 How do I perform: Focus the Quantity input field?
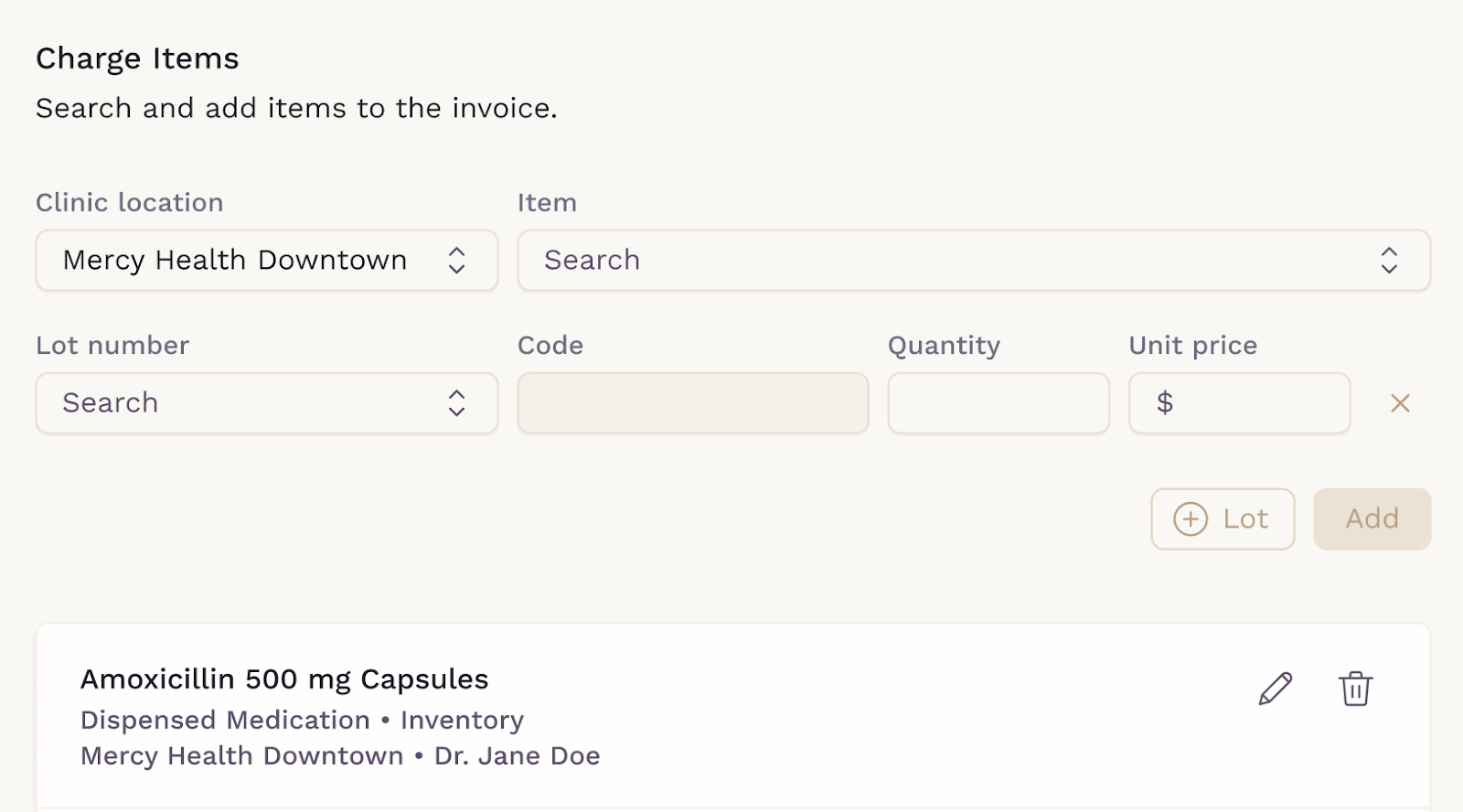pyautogui.click(x=998, y=403)
